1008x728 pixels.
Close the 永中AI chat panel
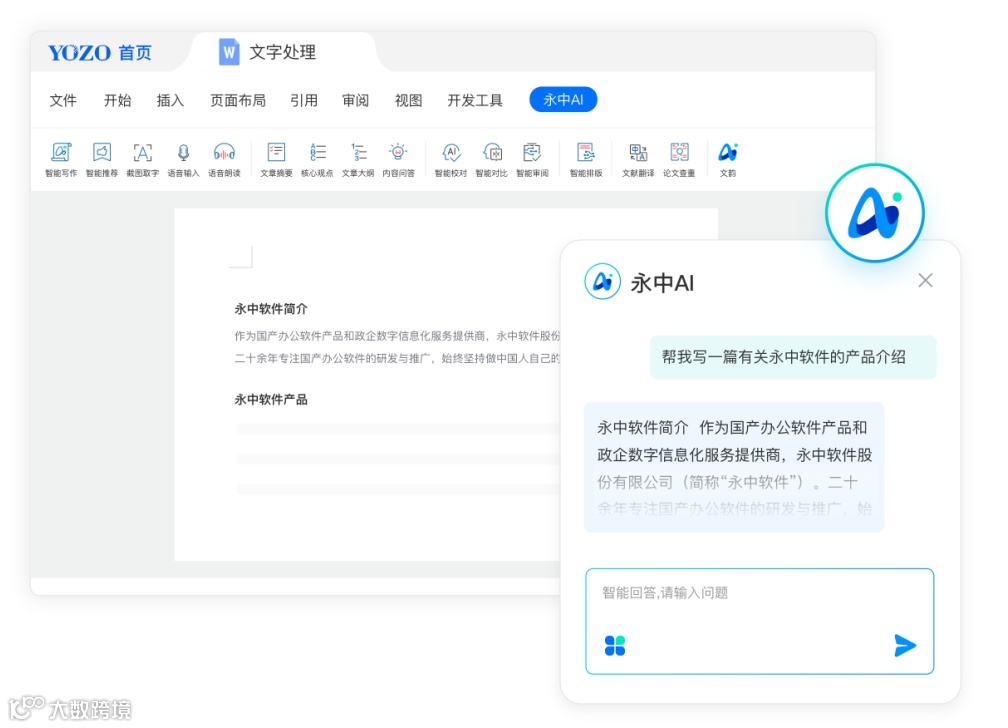click(925, 280)
